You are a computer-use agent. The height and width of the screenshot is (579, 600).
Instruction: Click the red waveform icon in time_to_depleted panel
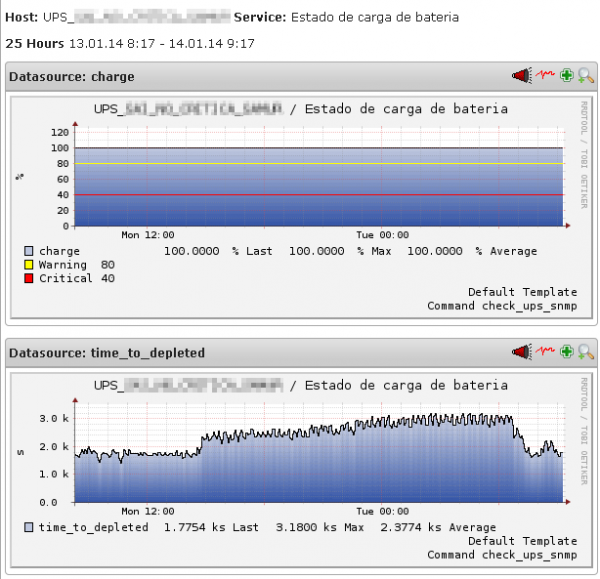click(543, 352)
